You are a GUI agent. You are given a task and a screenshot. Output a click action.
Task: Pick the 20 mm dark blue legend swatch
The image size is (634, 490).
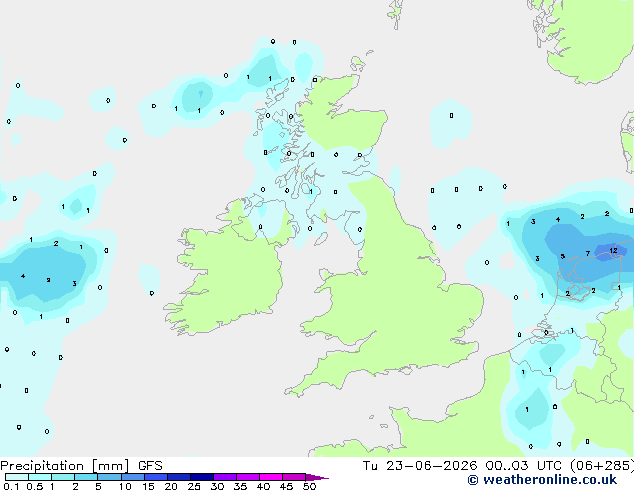tap(178, 477)
